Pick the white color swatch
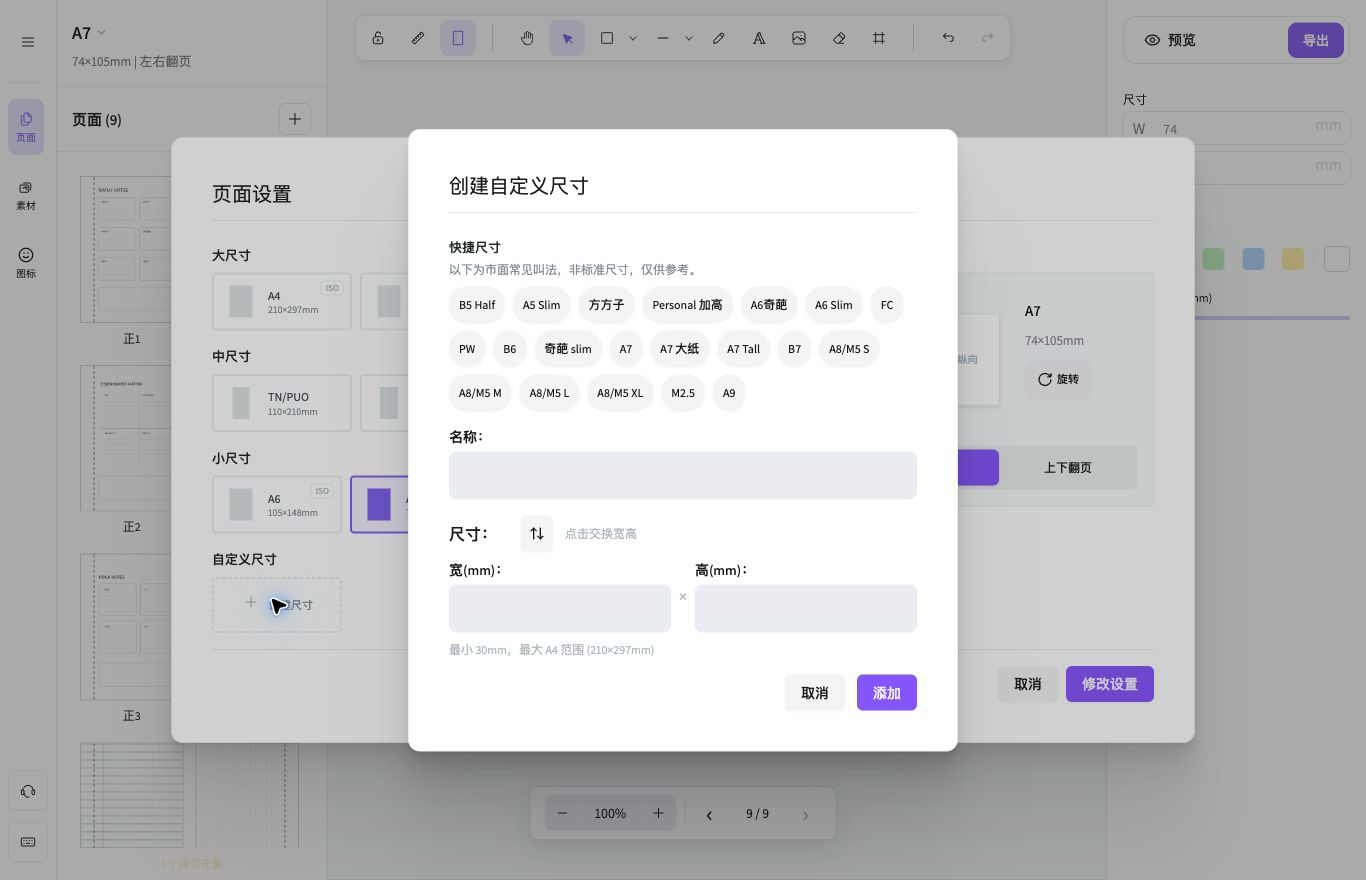Screen dimensions: 1366x880 (x=1337, y=259)
